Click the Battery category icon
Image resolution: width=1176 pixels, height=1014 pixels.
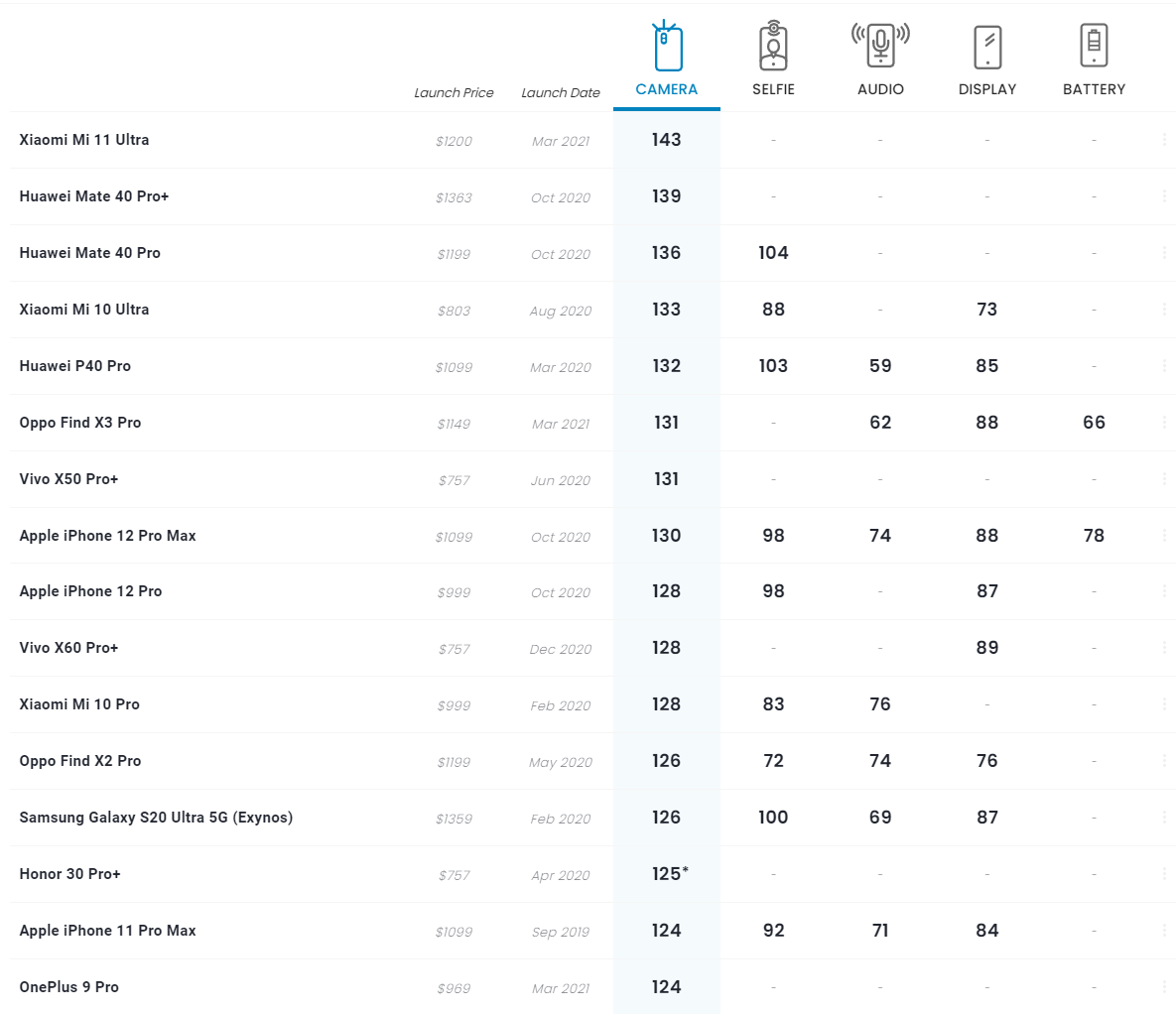tap(1094, 46)
